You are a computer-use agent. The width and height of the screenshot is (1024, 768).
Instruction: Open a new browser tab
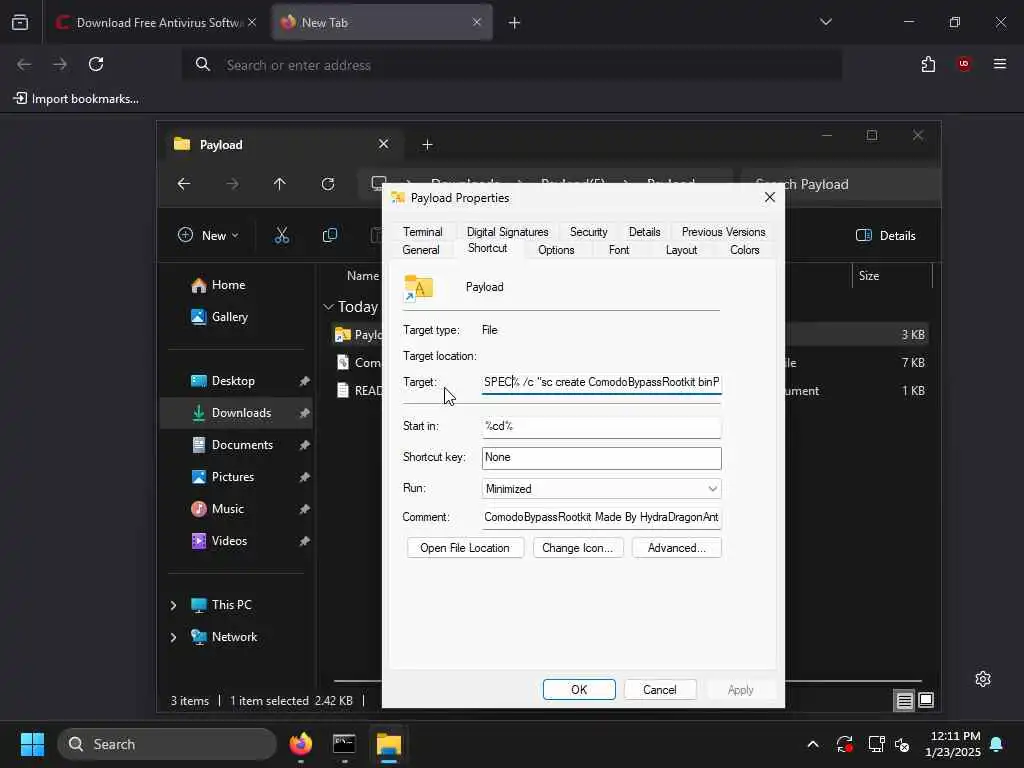point(514,23)
